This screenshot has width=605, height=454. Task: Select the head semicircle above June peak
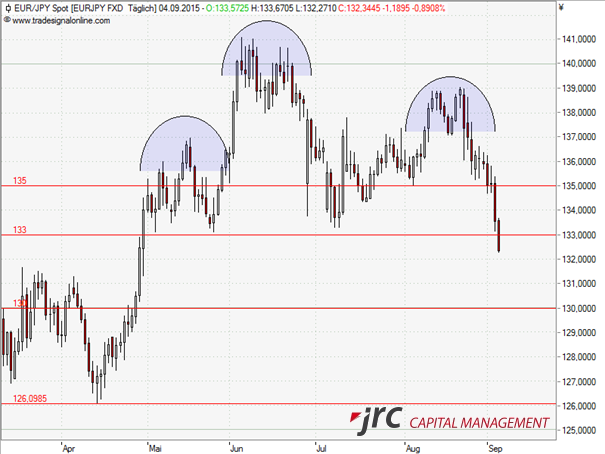tap(266, 52)
